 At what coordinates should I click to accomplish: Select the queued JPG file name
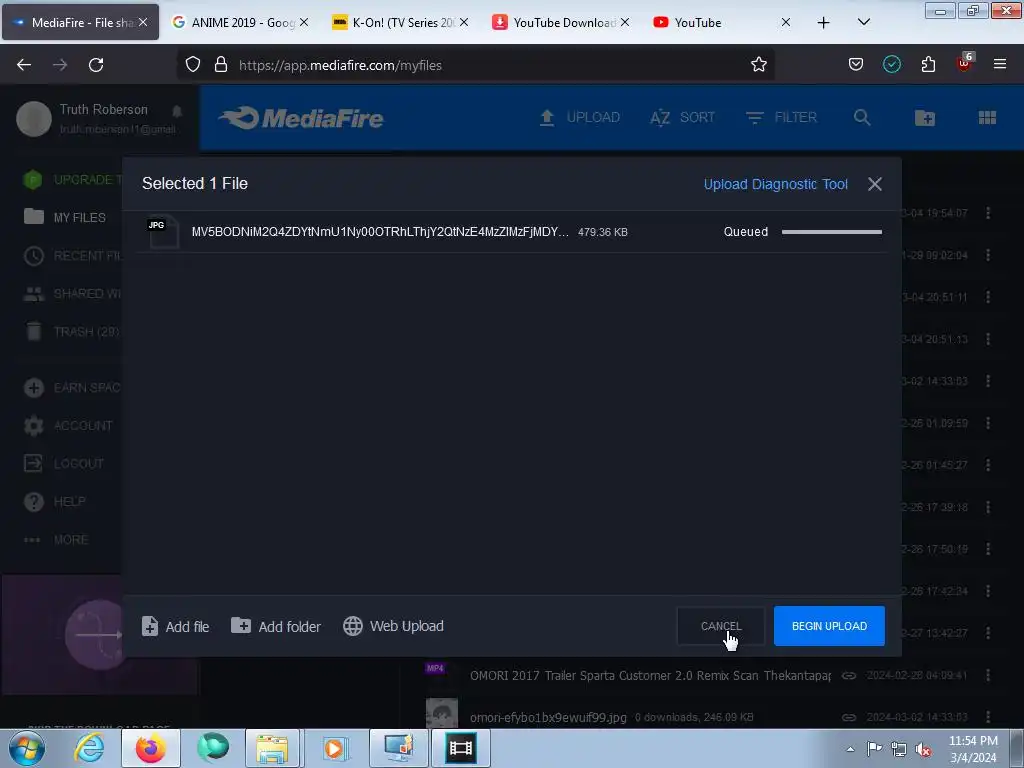pyautogui.click(x=380, y=232)
